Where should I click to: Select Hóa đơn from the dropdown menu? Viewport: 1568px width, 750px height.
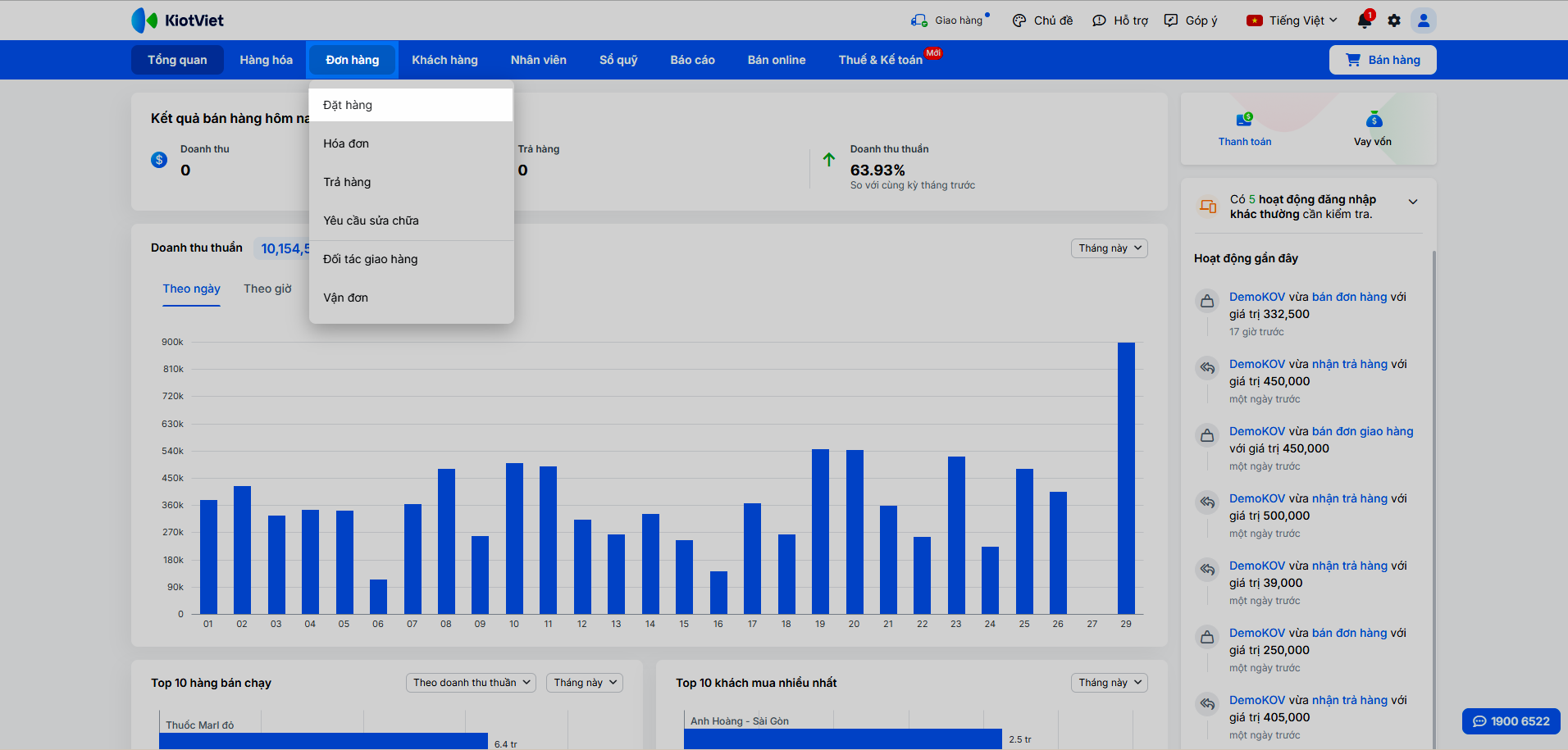pyautogui.click(x=346, y=143)
